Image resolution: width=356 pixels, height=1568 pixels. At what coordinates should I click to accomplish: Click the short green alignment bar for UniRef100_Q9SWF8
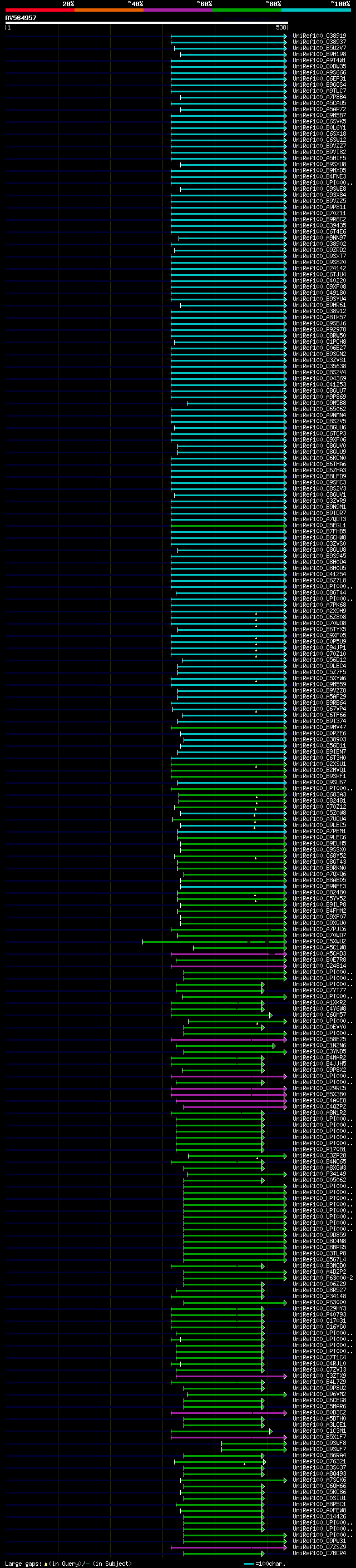pyautogui.click(x=254, y=1443)
